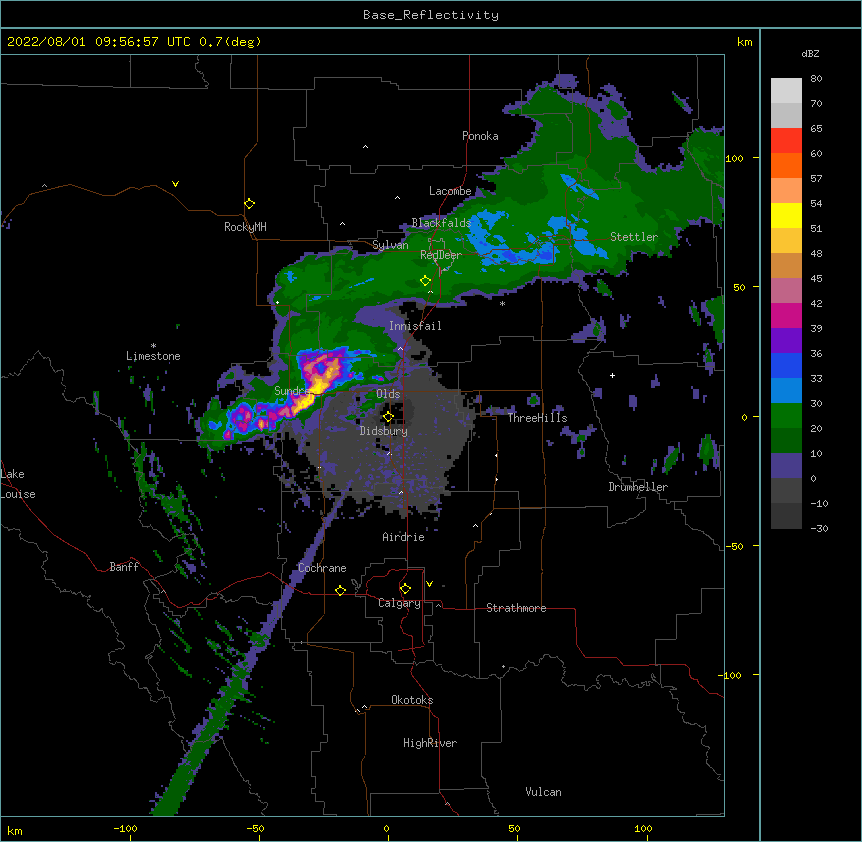Click the Okotoks city label
This screenshot has height=842, width=862.
coord(412,700)
